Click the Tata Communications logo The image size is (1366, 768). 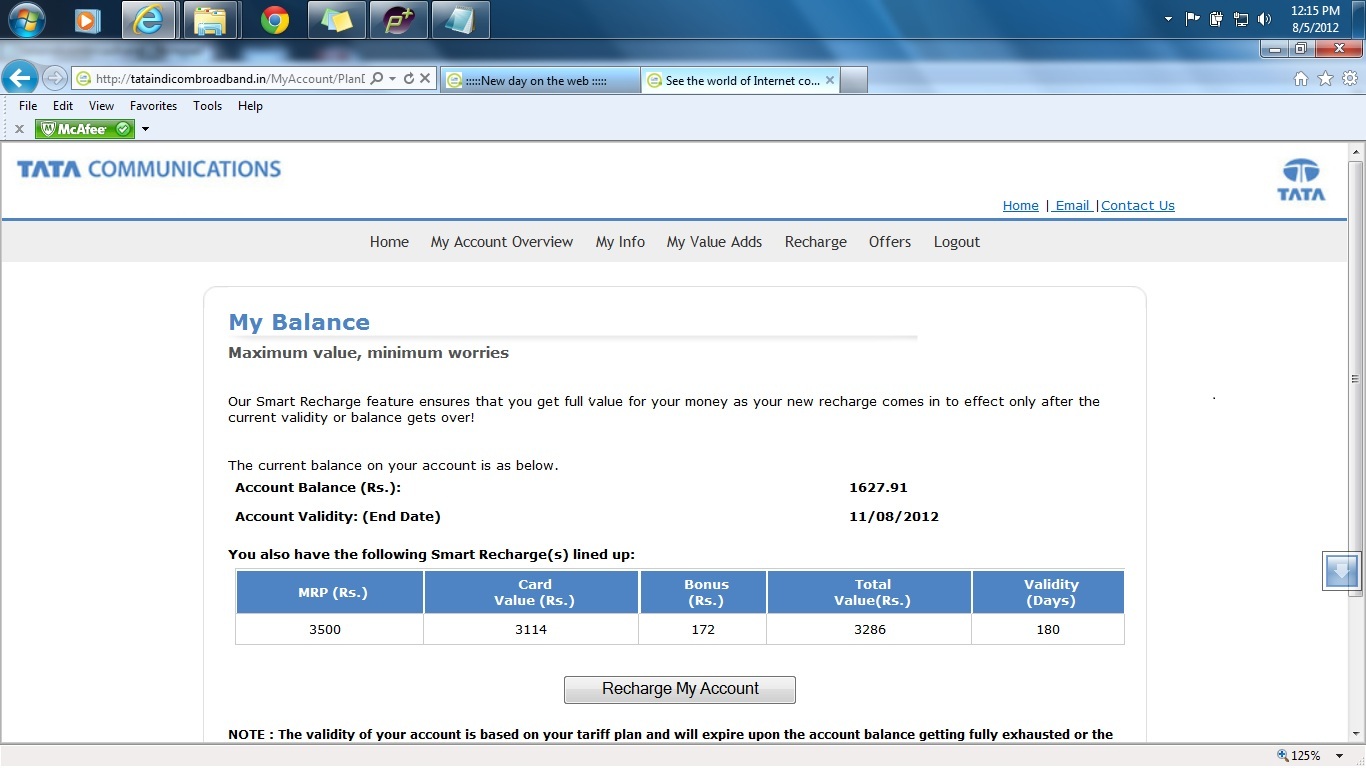pyautogui.click(x=149, y=169)
